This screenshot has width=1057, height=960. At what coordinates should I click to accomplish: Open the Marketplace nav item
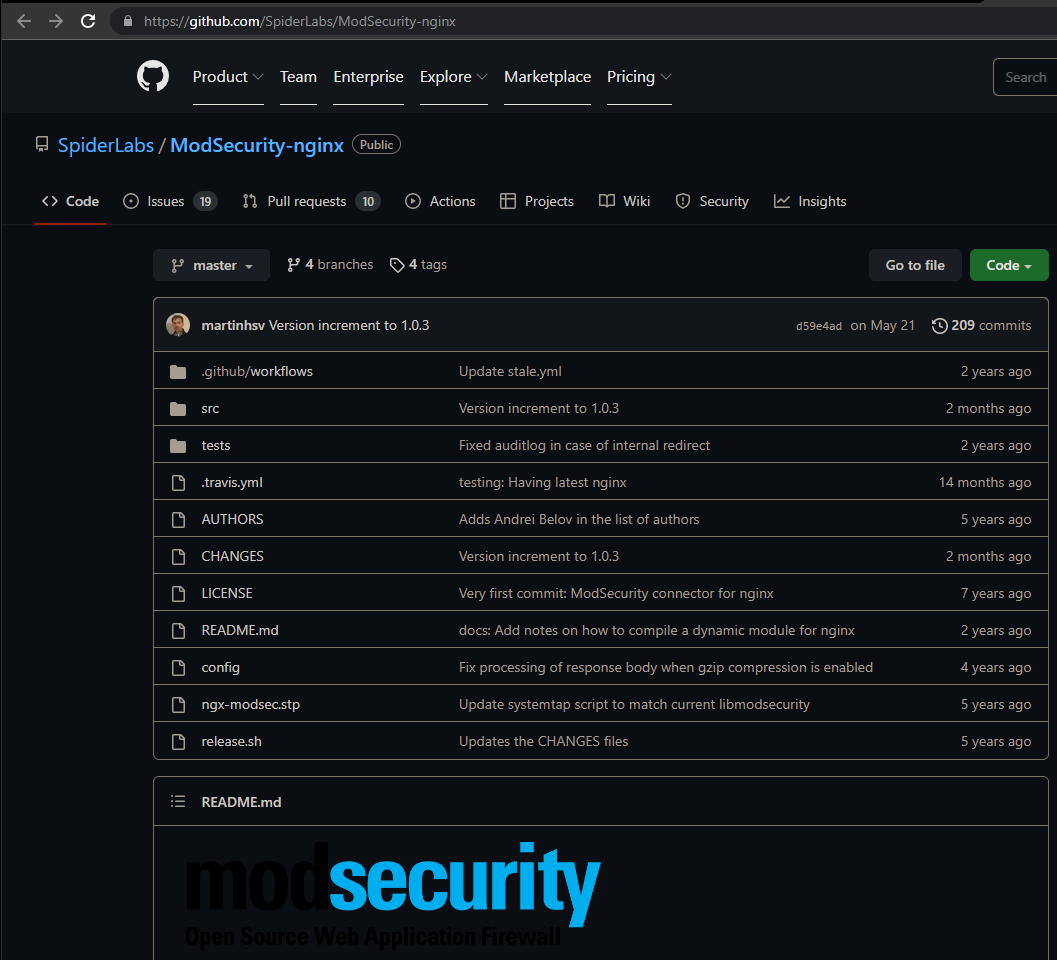pyautogui.click(x=547, y=77)
